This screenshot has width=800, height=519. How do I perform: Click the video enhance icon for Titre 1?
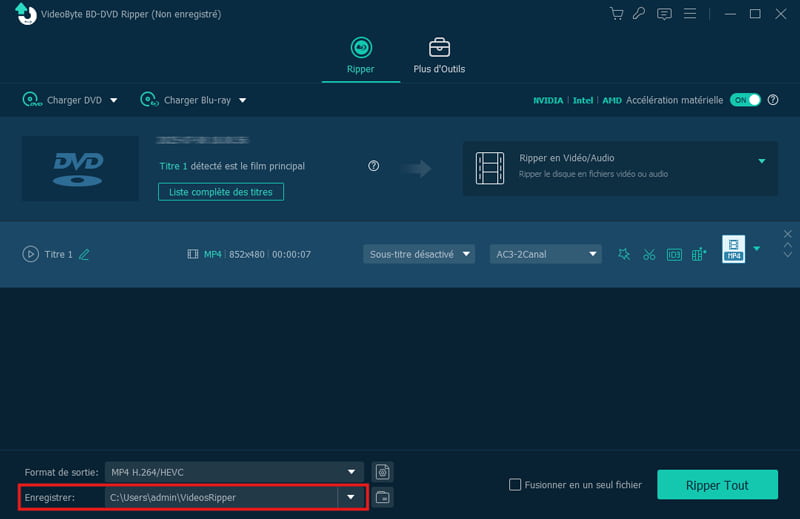pyautogui.click(x=699, y=254)
